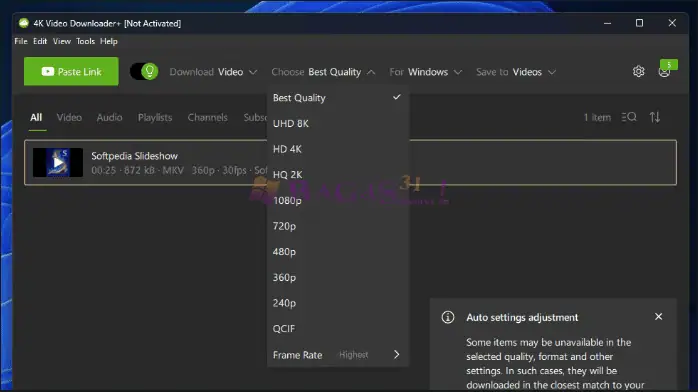Image resolution: width=698 pixels, height=392 pixels.
Task: Click the 4K Video Downloader app icon
Action: click(24, 23)
